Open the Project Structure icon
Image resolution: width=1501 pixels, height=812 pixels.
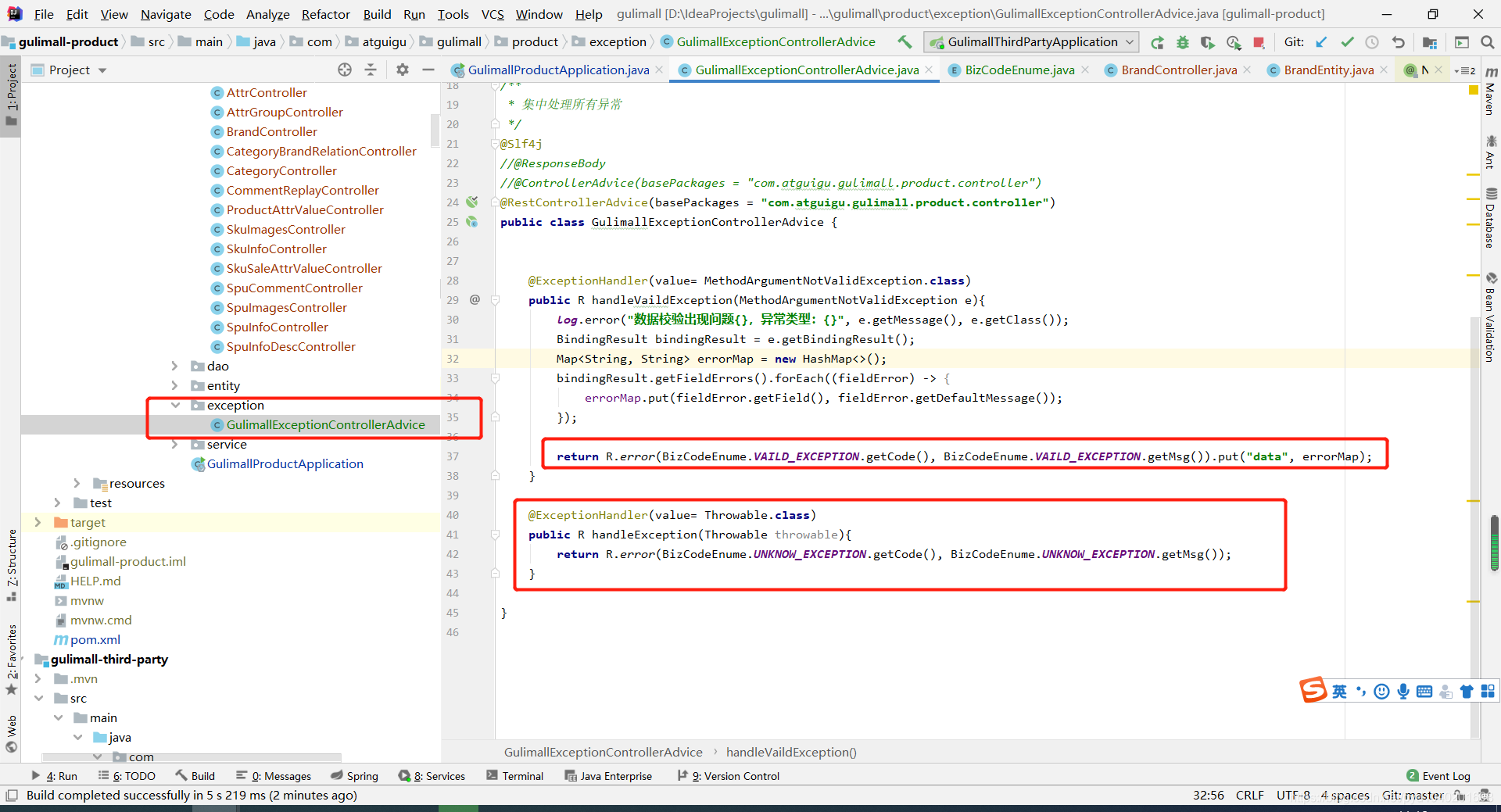tap(1430, 42)
